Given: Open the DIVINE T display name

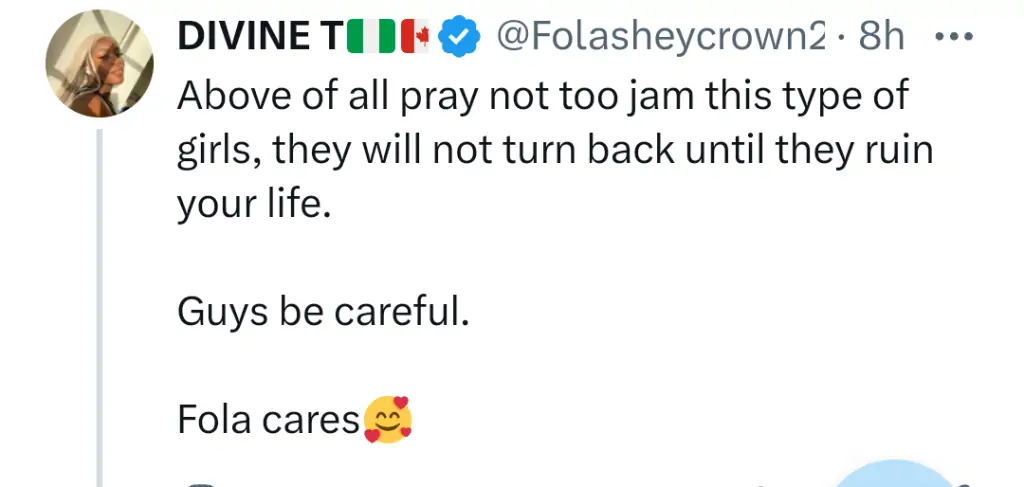Looking at the screenshot, I should (259, 39).
